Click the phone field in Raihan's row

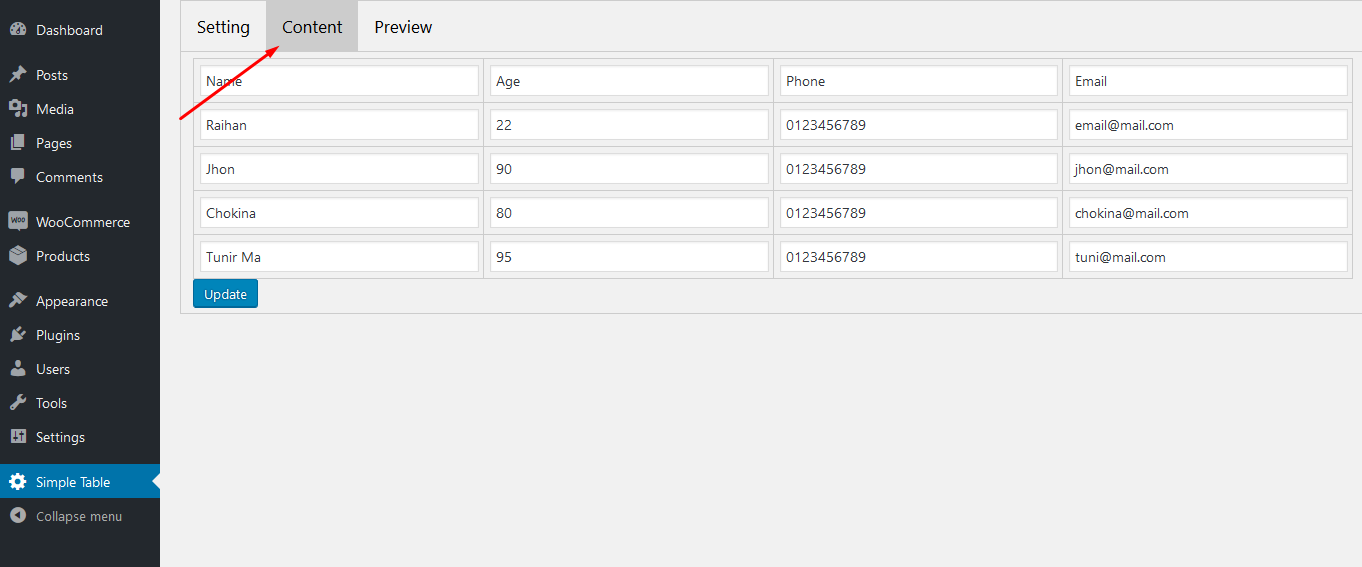(918, 125)
